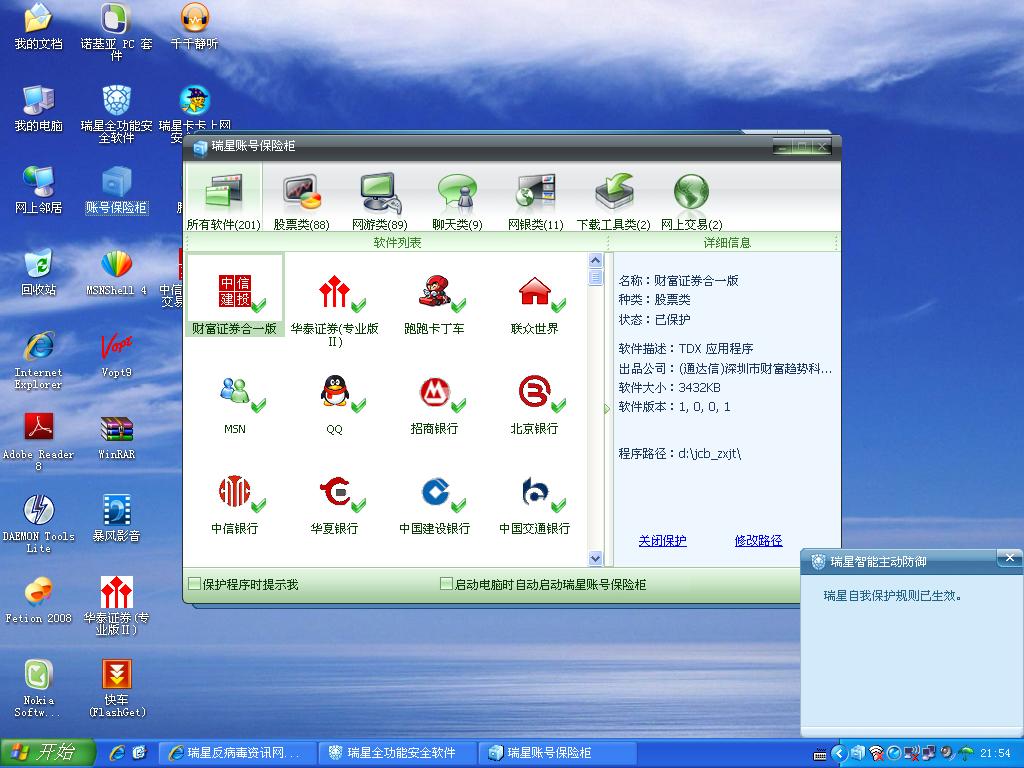Select the QQ penguin icon
This screenshot has width=1024, height=768.
pyautogui.click(x=334, y=405)
